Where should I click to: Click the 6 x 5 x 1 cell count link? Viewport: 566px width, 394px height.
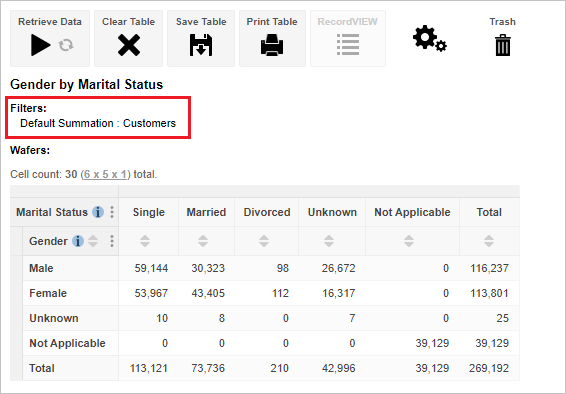coord(105,175)
